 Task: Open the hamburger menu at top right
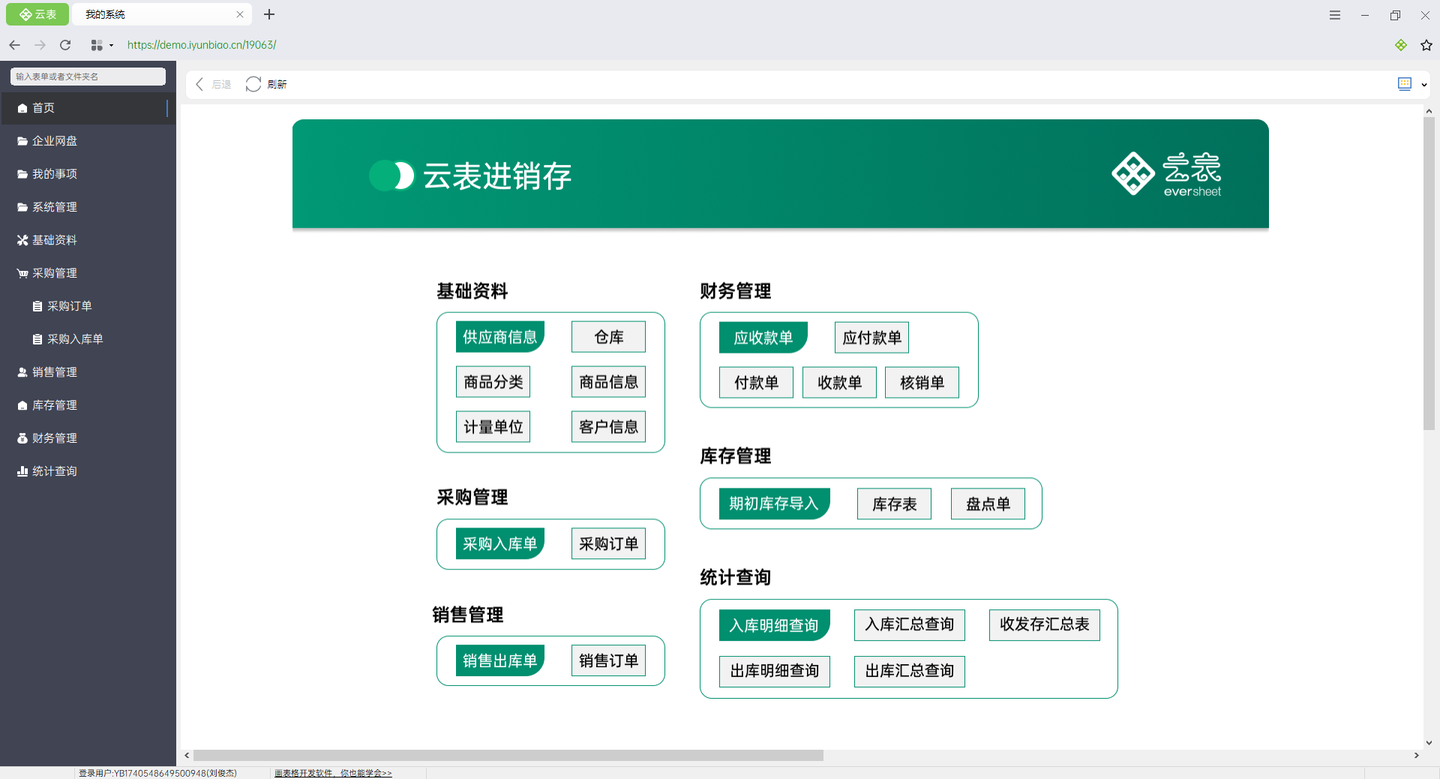click(x=1334, y=14)
